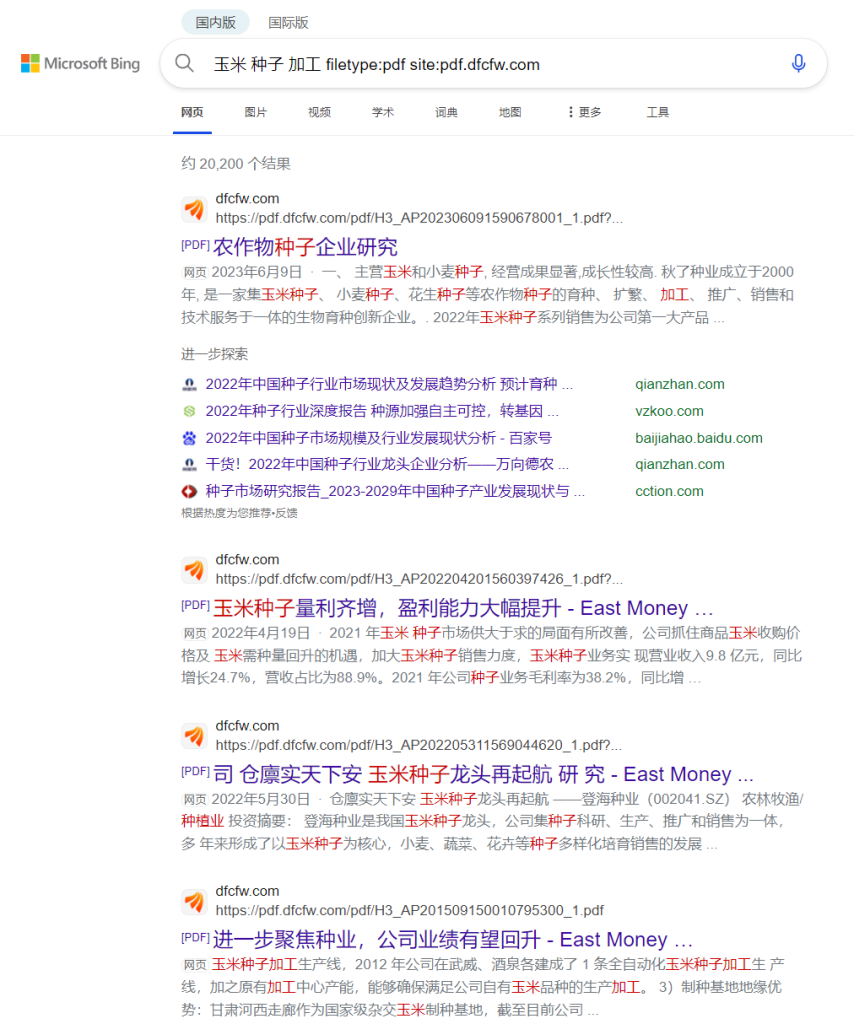This screenshot has height=1024, width=854.
Task: Activate microphone voice search
Action: 798,64
